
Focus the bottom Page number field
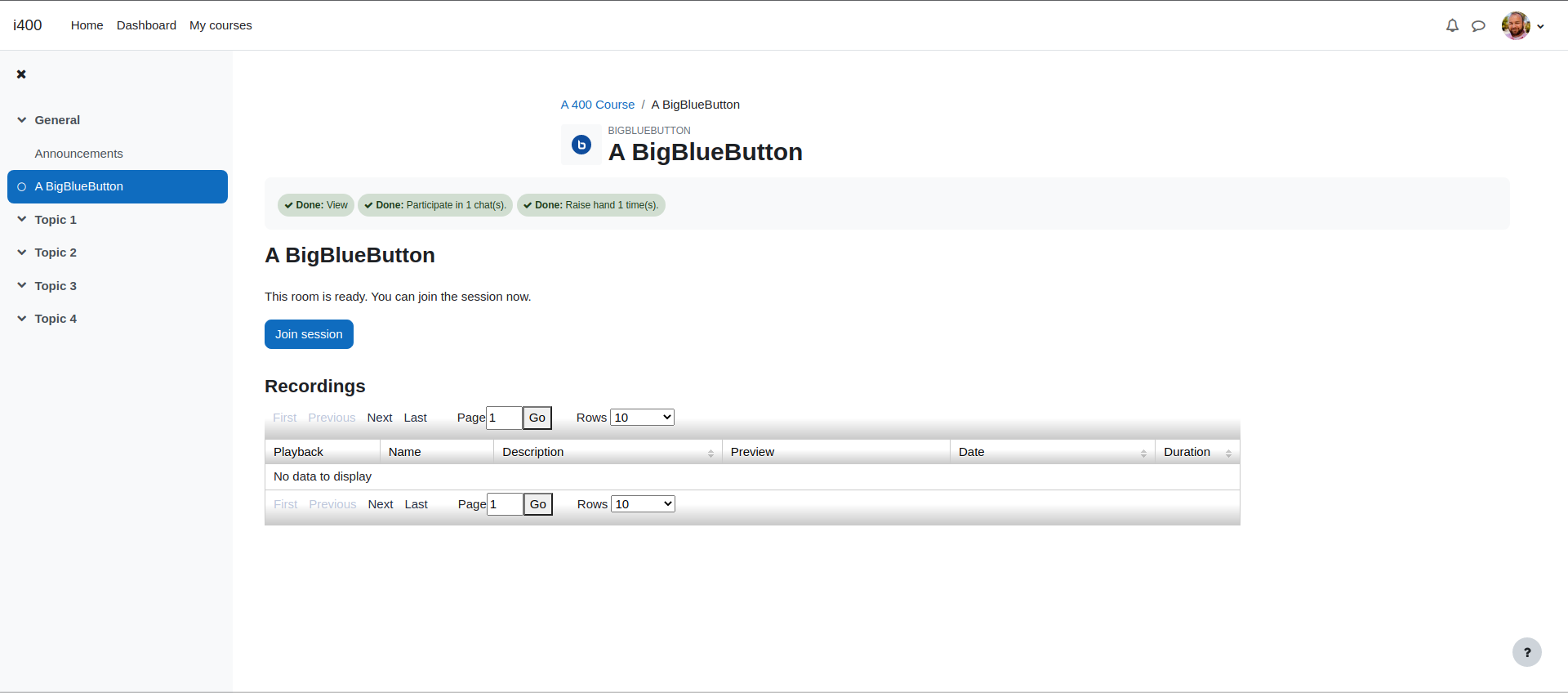[x=505, y=504]
